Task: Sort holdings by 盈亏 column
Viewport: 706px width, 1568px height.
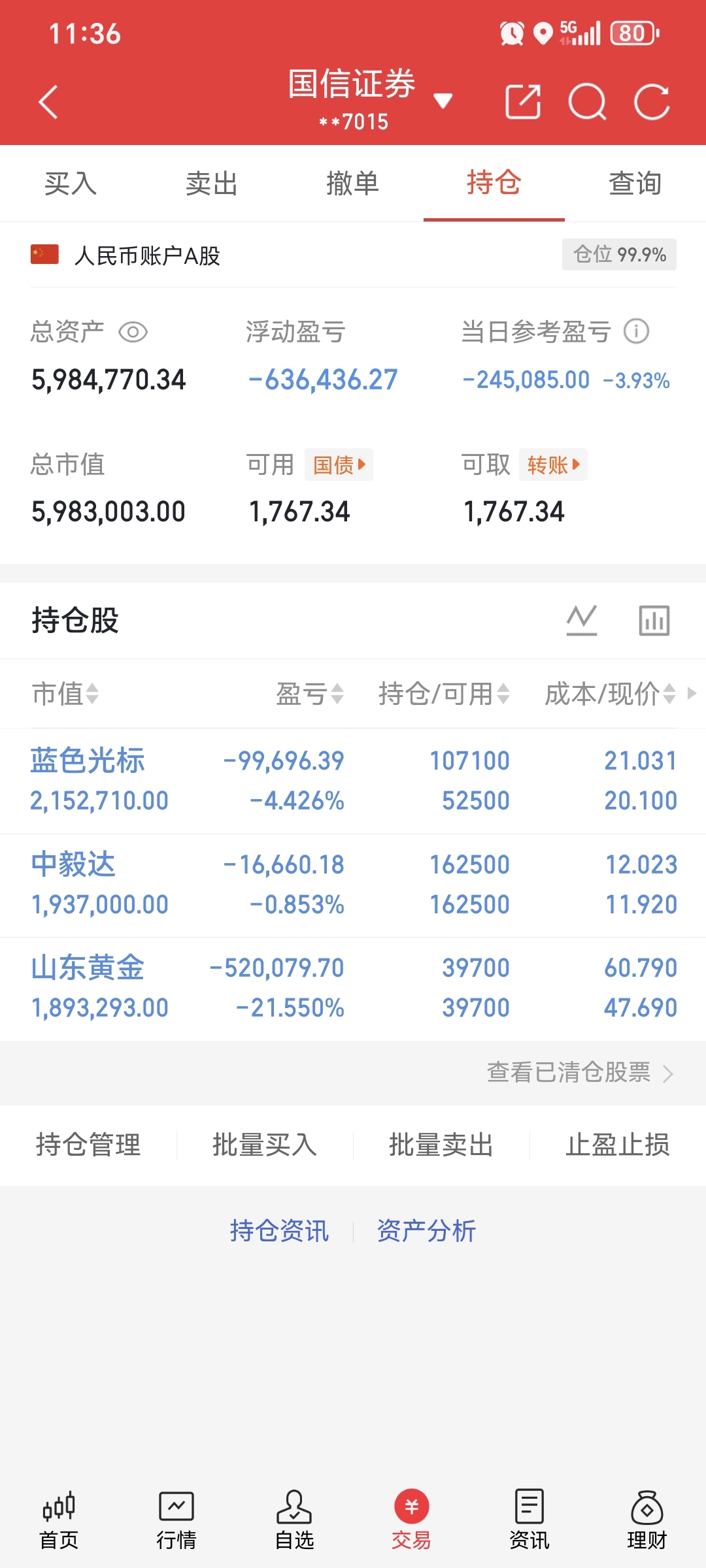Action: [x=310, y=693]
